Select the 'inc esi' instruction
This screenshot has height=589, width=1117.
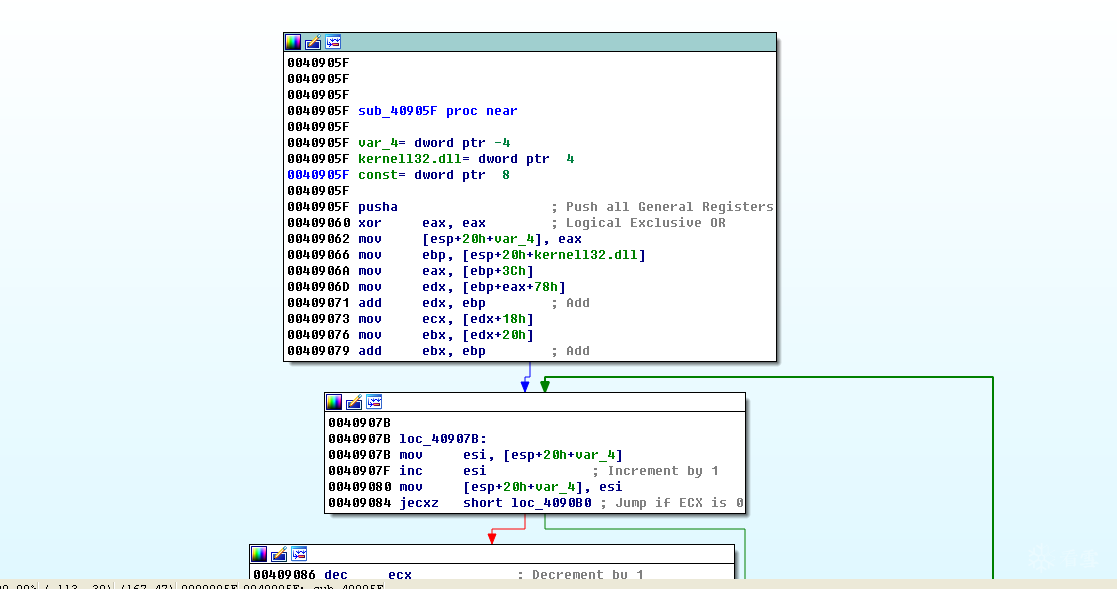coord(442,471)
